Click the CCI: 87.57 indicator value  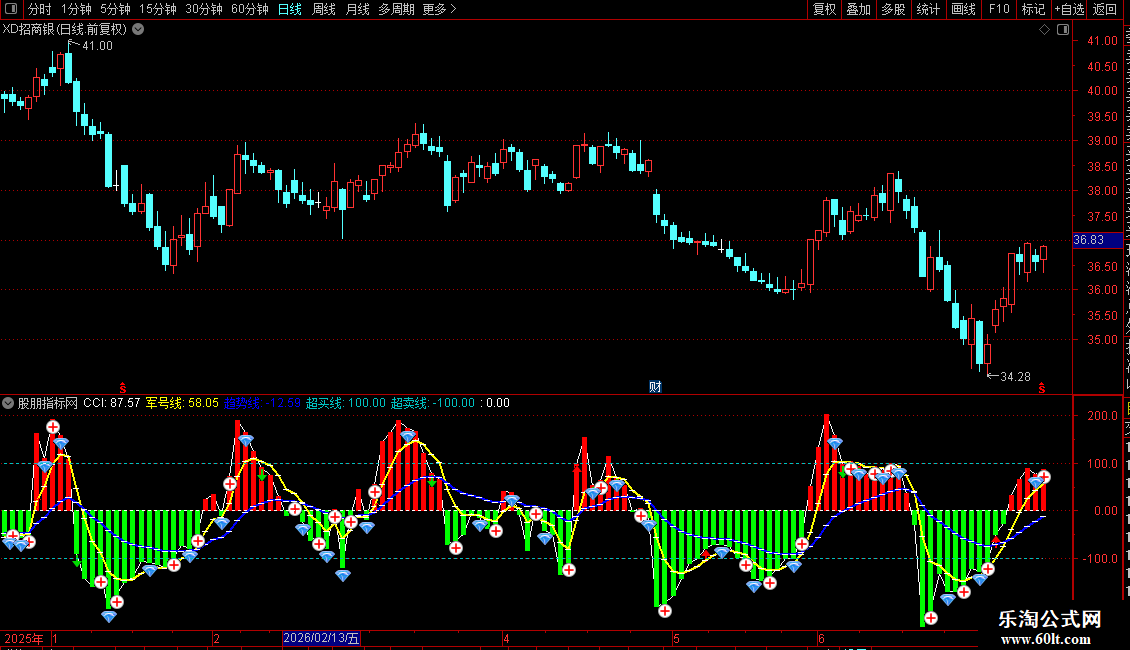[x=112, y=403]
